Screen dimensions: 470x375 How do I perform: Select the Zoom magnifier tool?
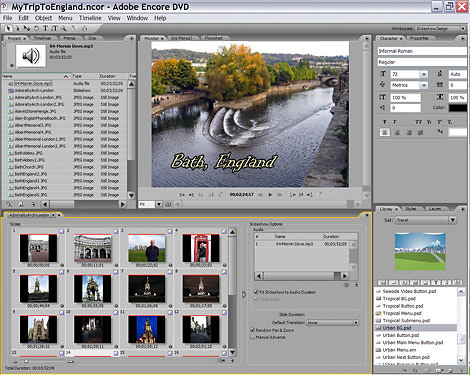click(x=63, y=28)
